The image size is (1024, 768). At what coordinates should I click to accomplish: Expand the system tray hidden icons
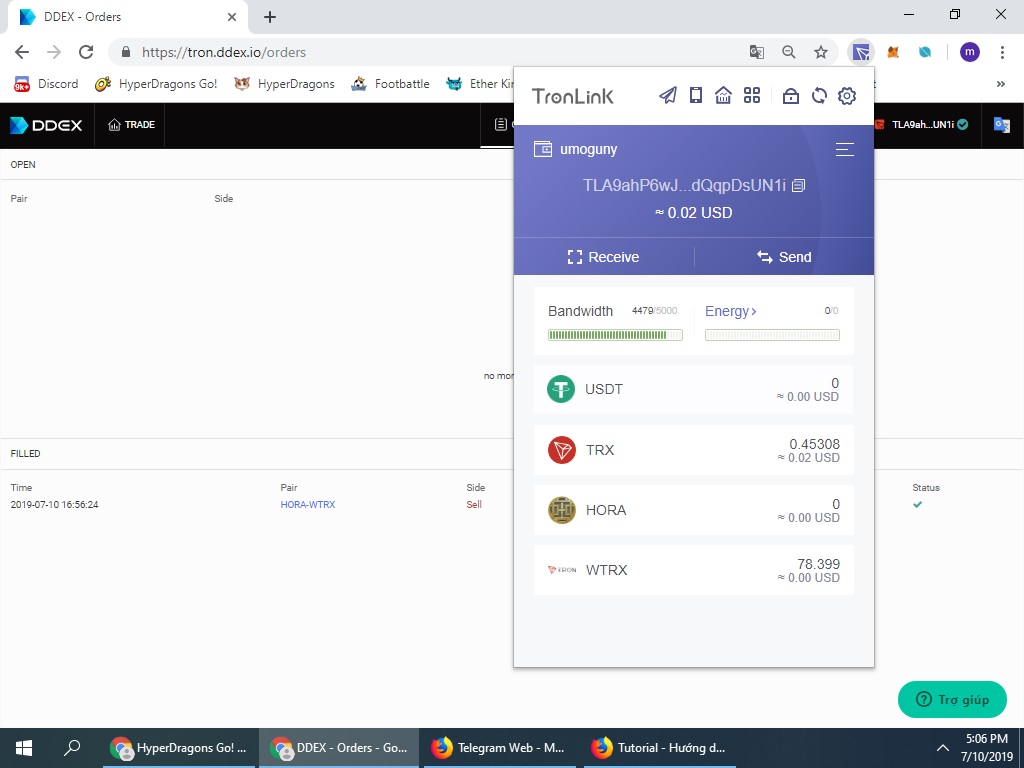[942, 748]
